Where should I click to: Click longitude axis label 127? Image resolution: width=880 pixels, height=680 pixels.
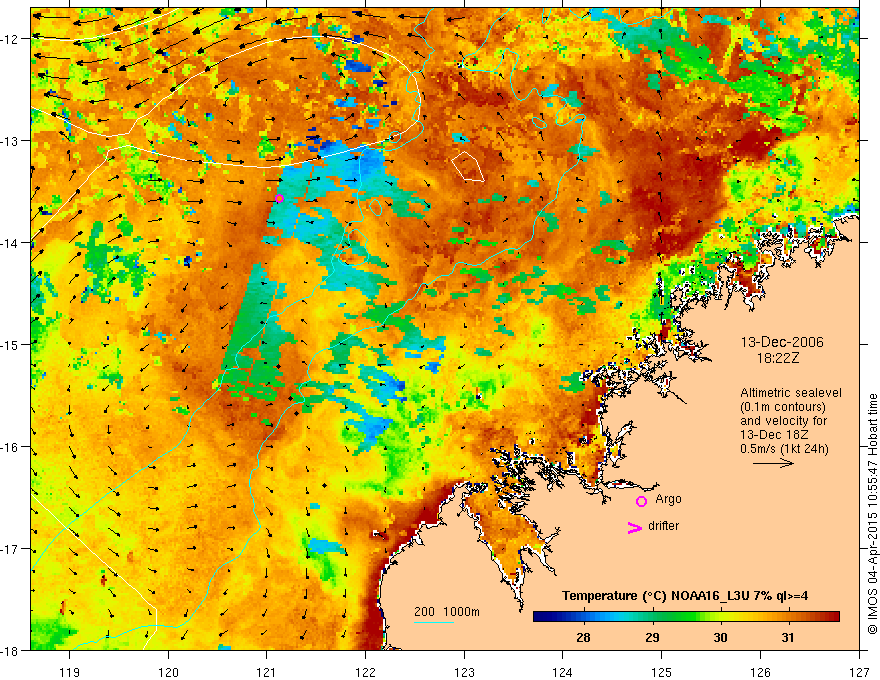tap(859, 672)
